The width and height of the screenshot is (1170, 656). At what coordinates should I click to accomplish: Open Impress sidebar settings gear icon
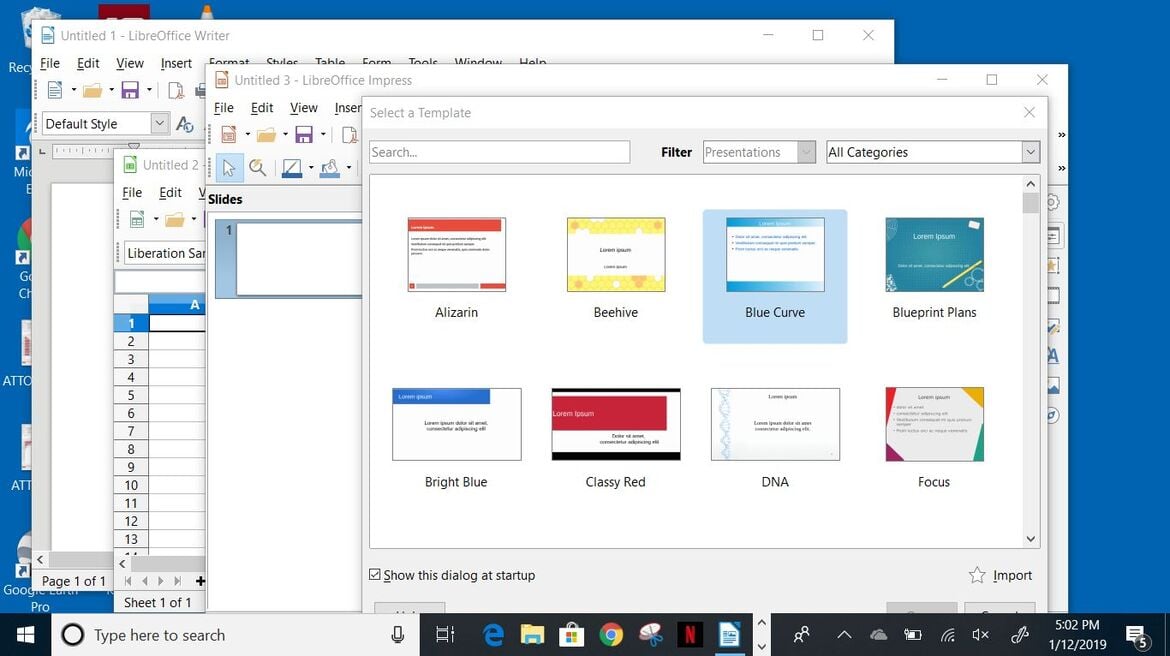pyautogui.click(x=1052, y=202)
